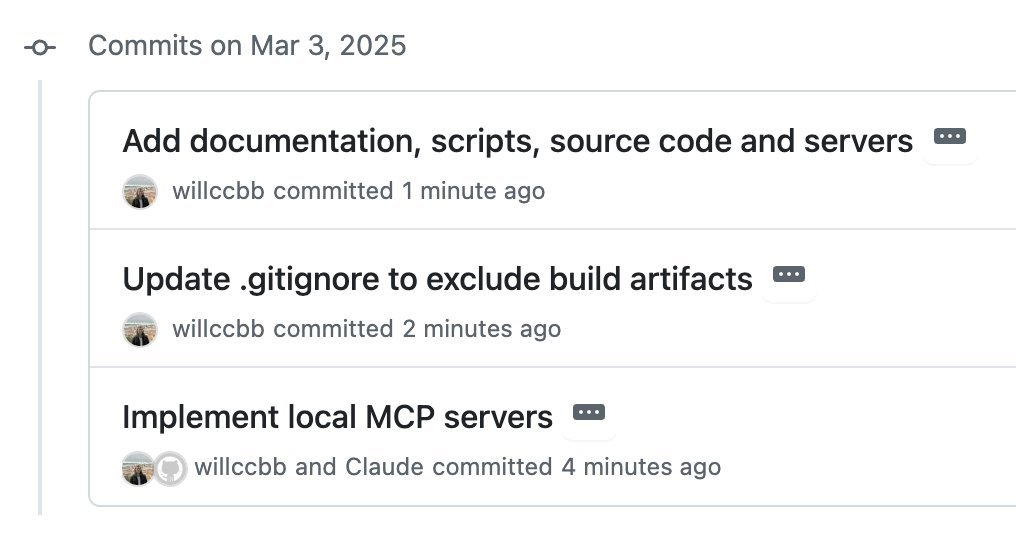The image size is (1016, 554).
Task: Open the 'Update .gitignore to exclude build artifacts' commit
Action: click(x=437, y=279)
